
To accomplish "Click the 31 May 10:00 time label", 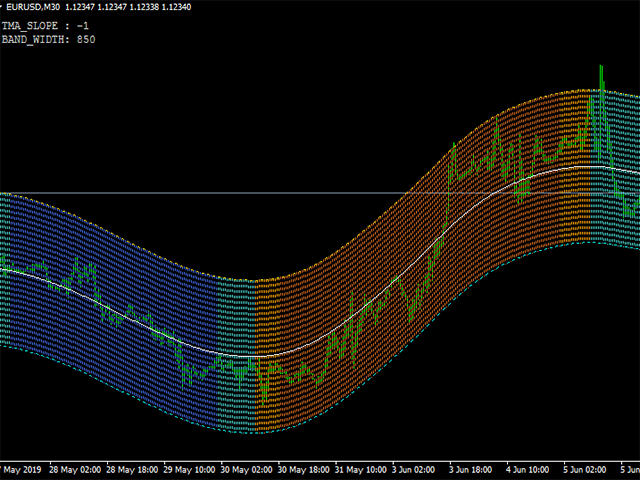I will [x=361, y=470].
